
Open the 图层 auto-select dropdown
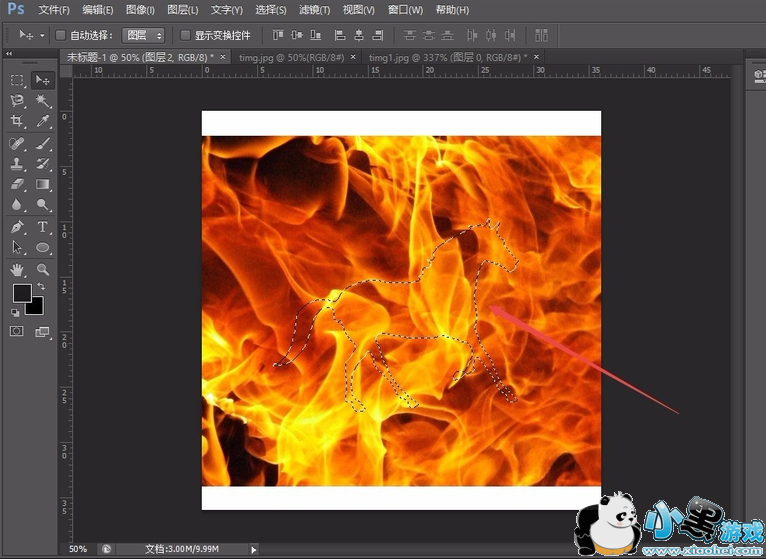coord(145,35)
